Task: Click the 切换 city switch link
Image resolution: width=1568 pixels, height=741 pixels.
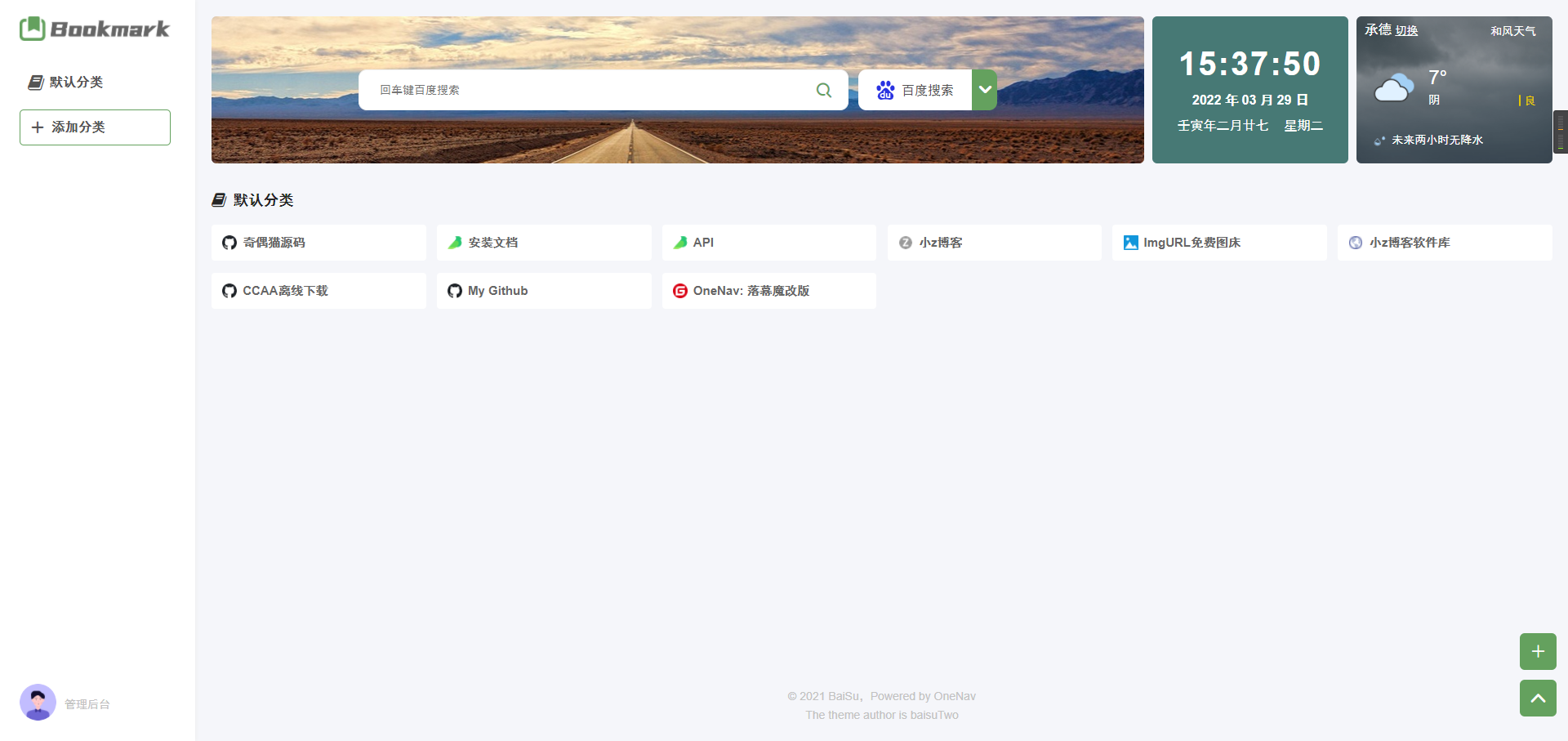Action: 1406,31
